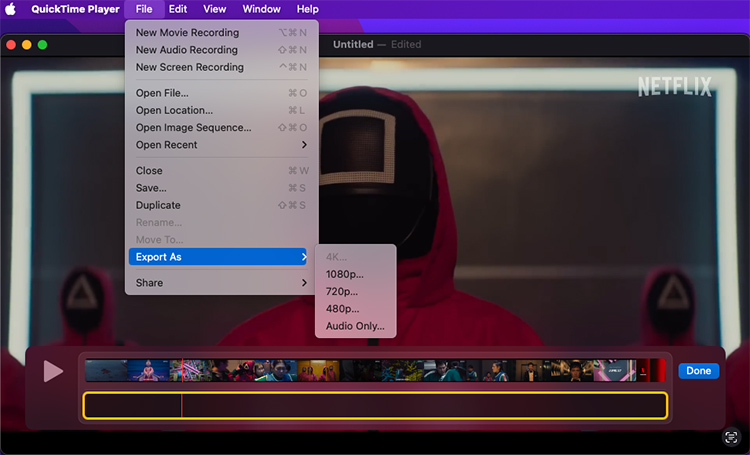Click the Untitled window title
Screen dimensions: 750x455
coord(353,44)
